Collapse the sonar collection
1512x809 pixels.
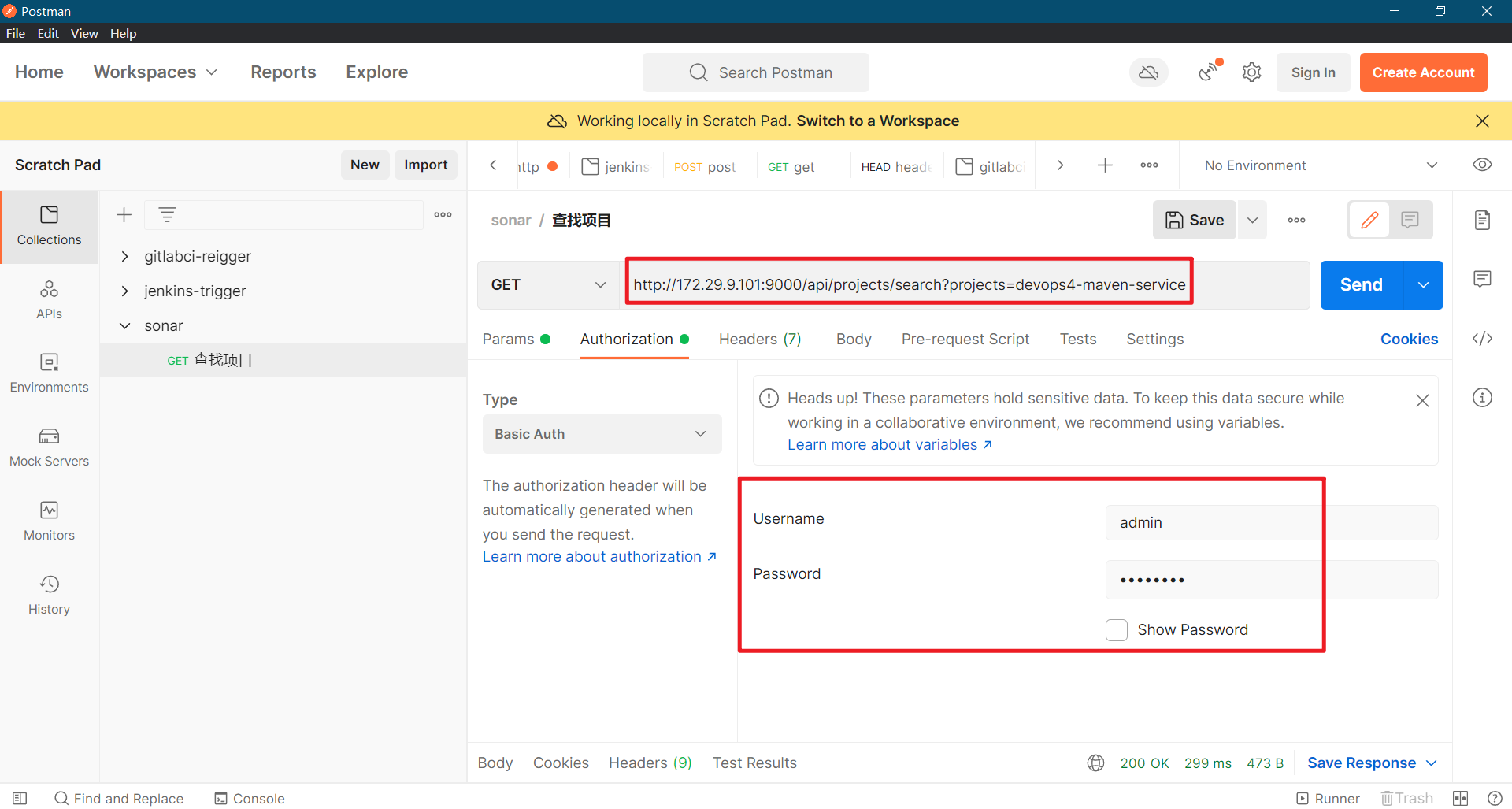[x=124, y=325]
